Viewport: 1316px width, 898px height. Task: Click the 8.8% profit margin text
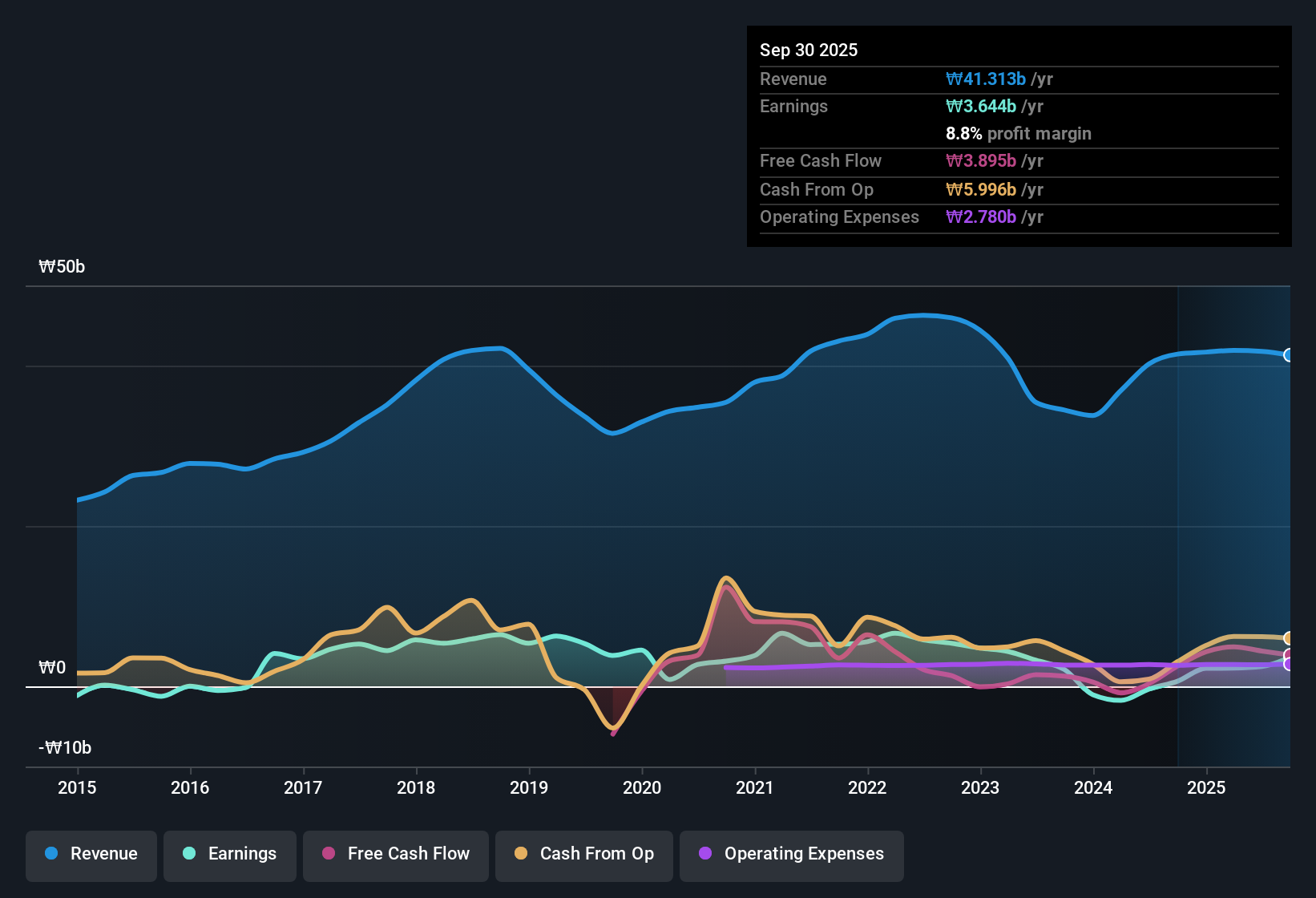[1019, 134]
